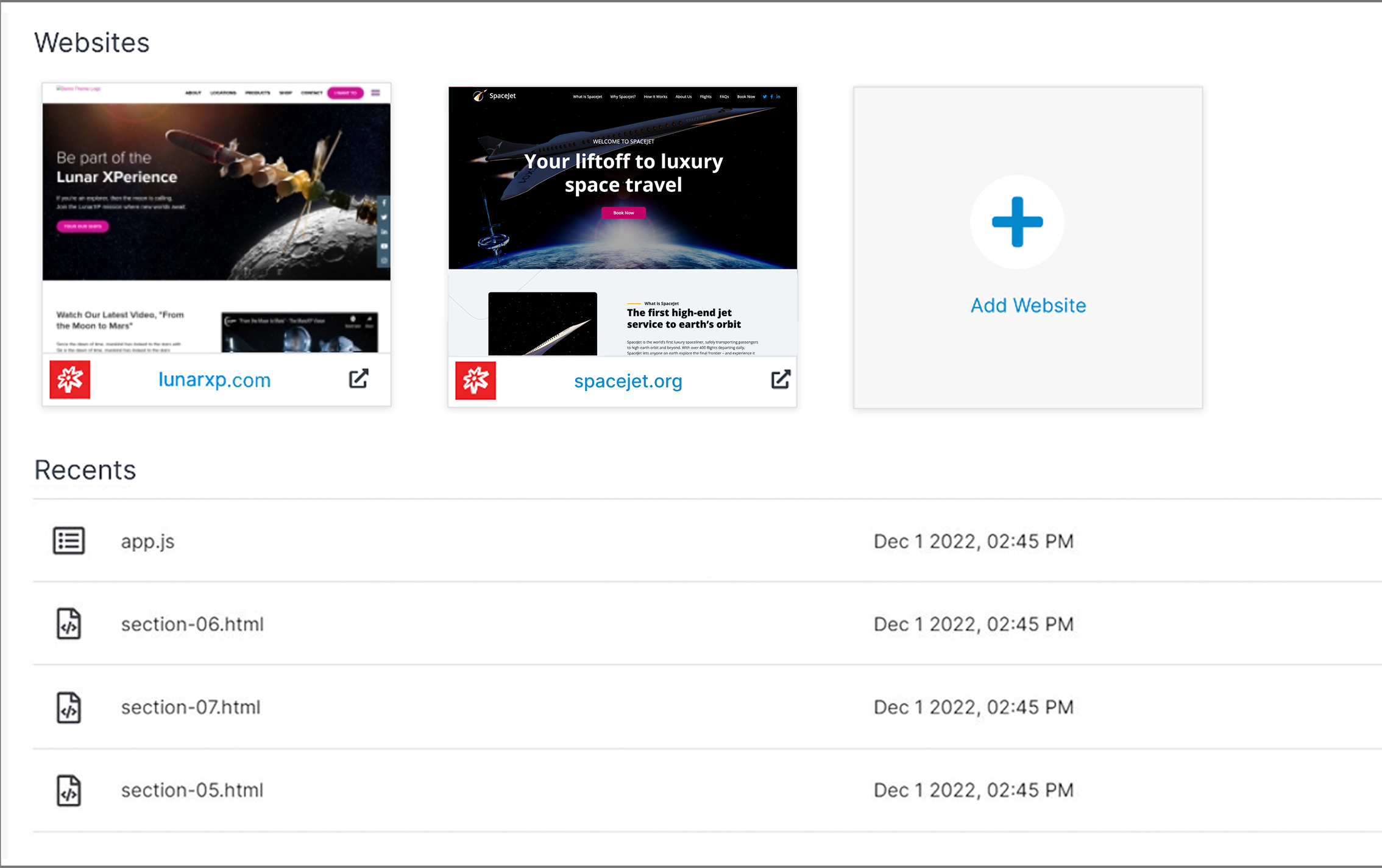
Task: Click the timestamp on the section-07.html row
Action: pos(973,707)
